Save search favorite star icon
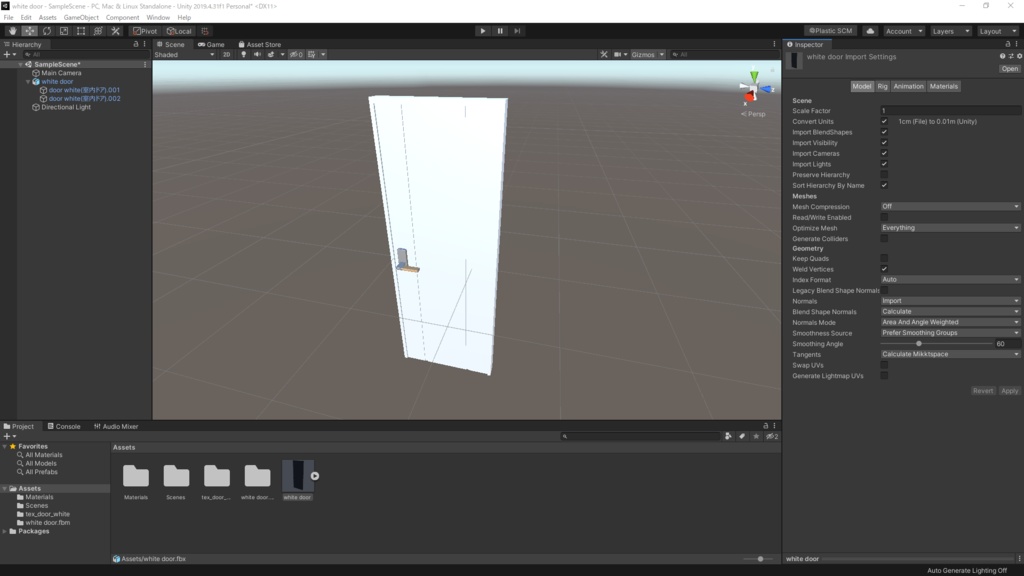Screen dimensions: 1024x576 756,436
